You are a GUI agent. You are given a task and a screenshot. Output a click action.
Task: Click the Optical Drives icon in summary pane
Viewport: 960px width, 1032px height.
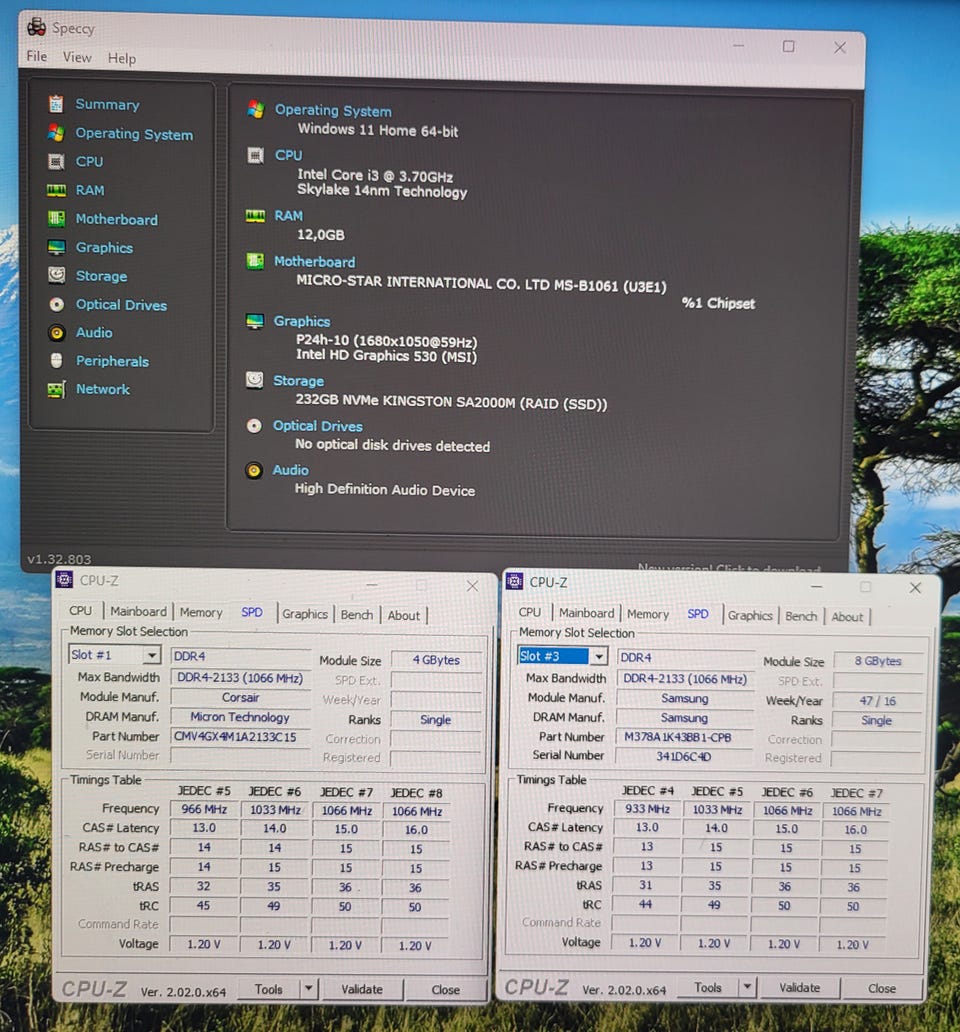(254, 426)
